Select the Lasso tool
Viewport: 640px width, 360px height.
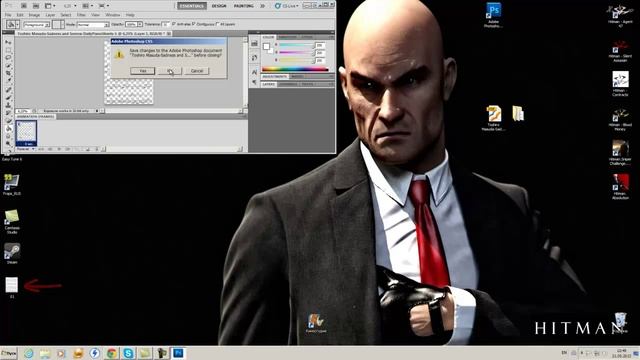pyautogui.click(x=8, y=58)
